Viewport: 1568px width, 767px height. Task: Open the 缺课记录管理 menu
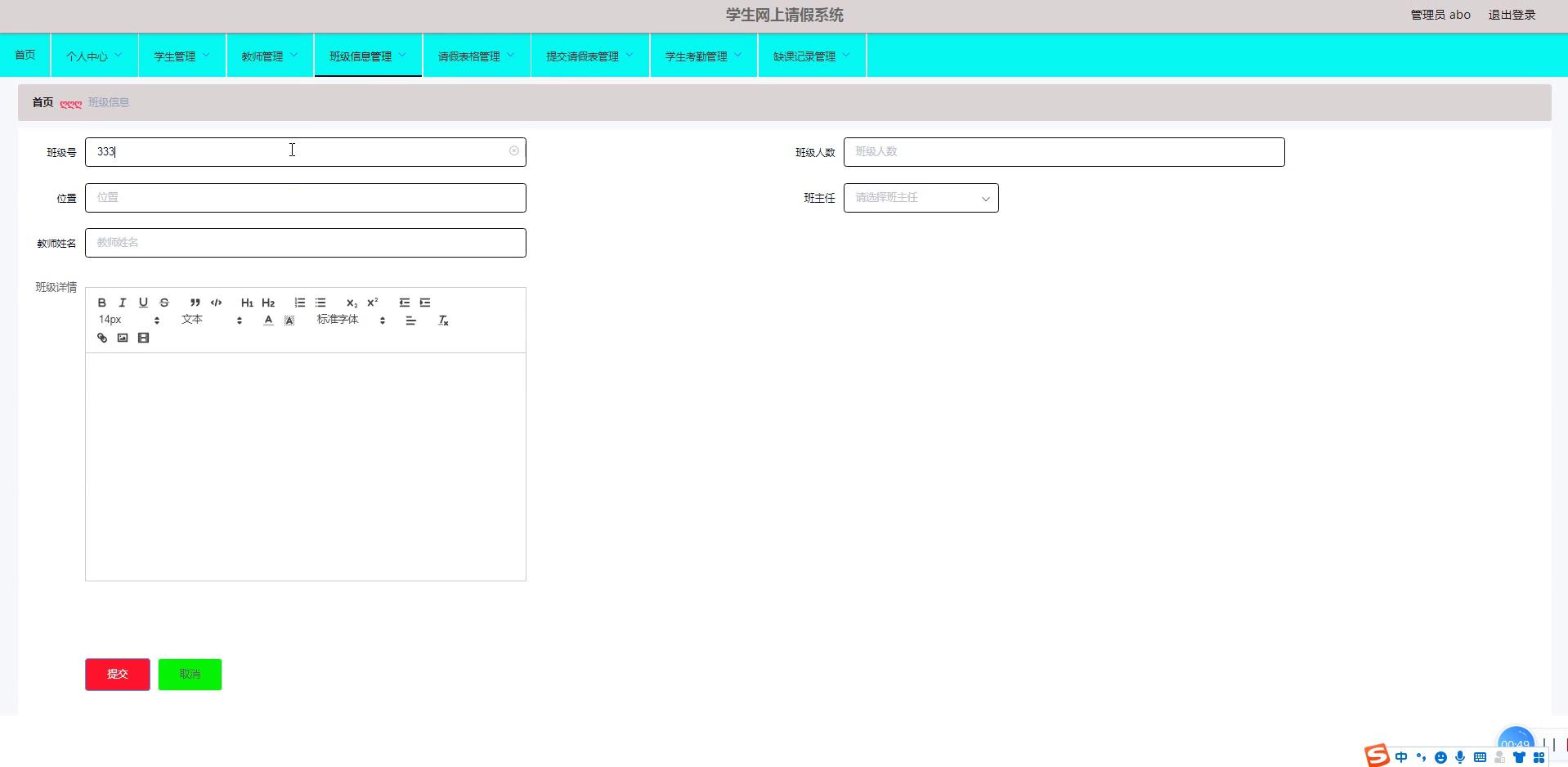point(811,56)
